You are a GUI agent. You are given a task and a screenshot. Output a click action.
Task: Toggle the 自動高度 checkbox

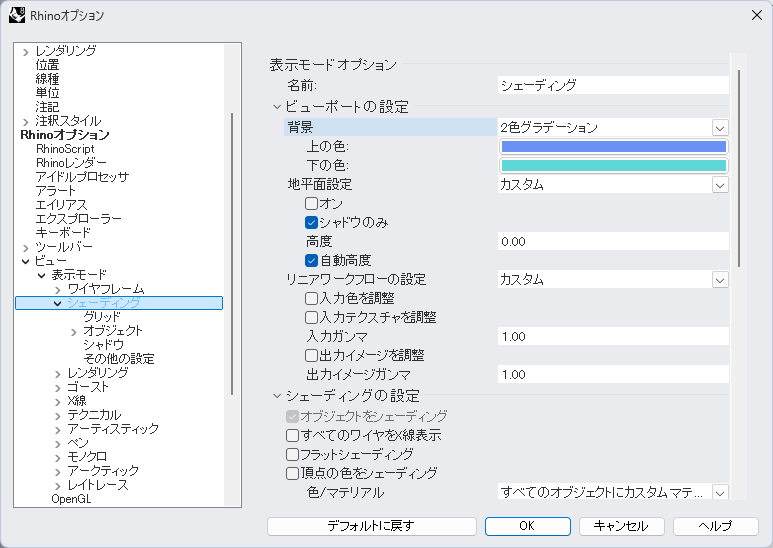coord(311,260)
